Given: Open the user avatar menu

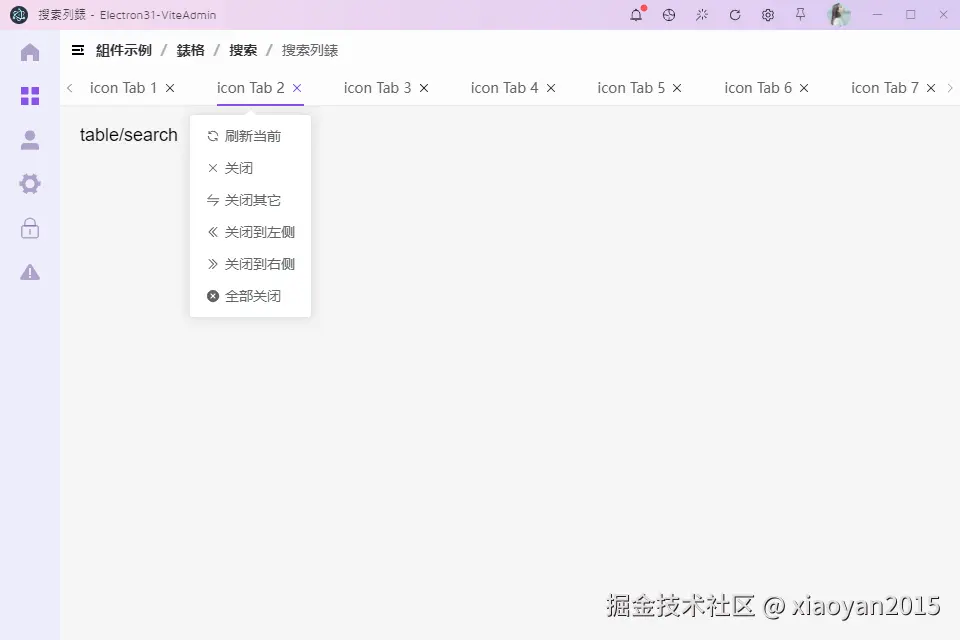Looking at the screenshot, I should [x=838, y=14].
